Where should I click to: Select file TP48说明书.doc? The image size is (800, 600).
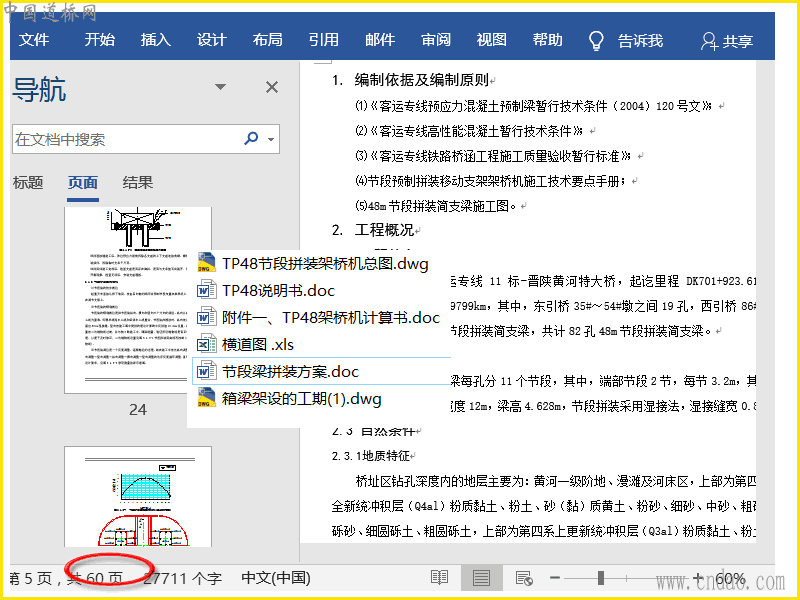tap(279, 290)
